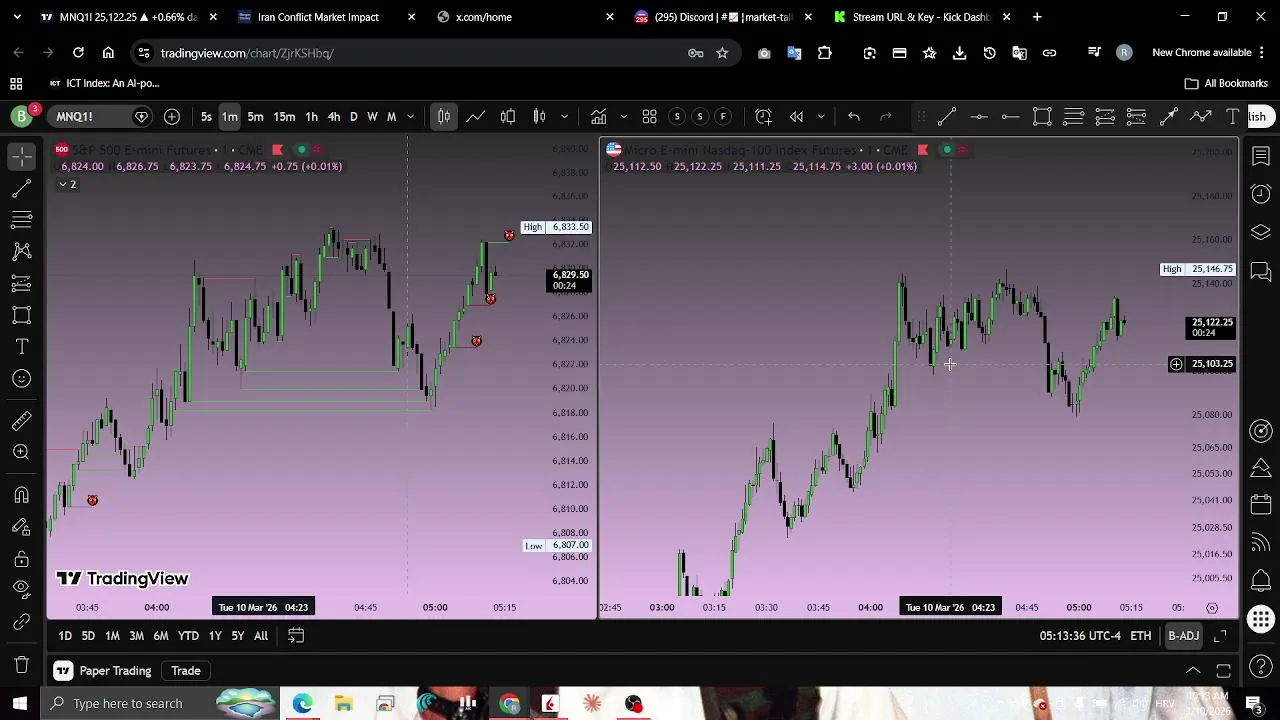Select the trend line drawing tool in left sidebar
Image resolution: width=1280 pixels, height=720 pixels.
coord(21,188)
